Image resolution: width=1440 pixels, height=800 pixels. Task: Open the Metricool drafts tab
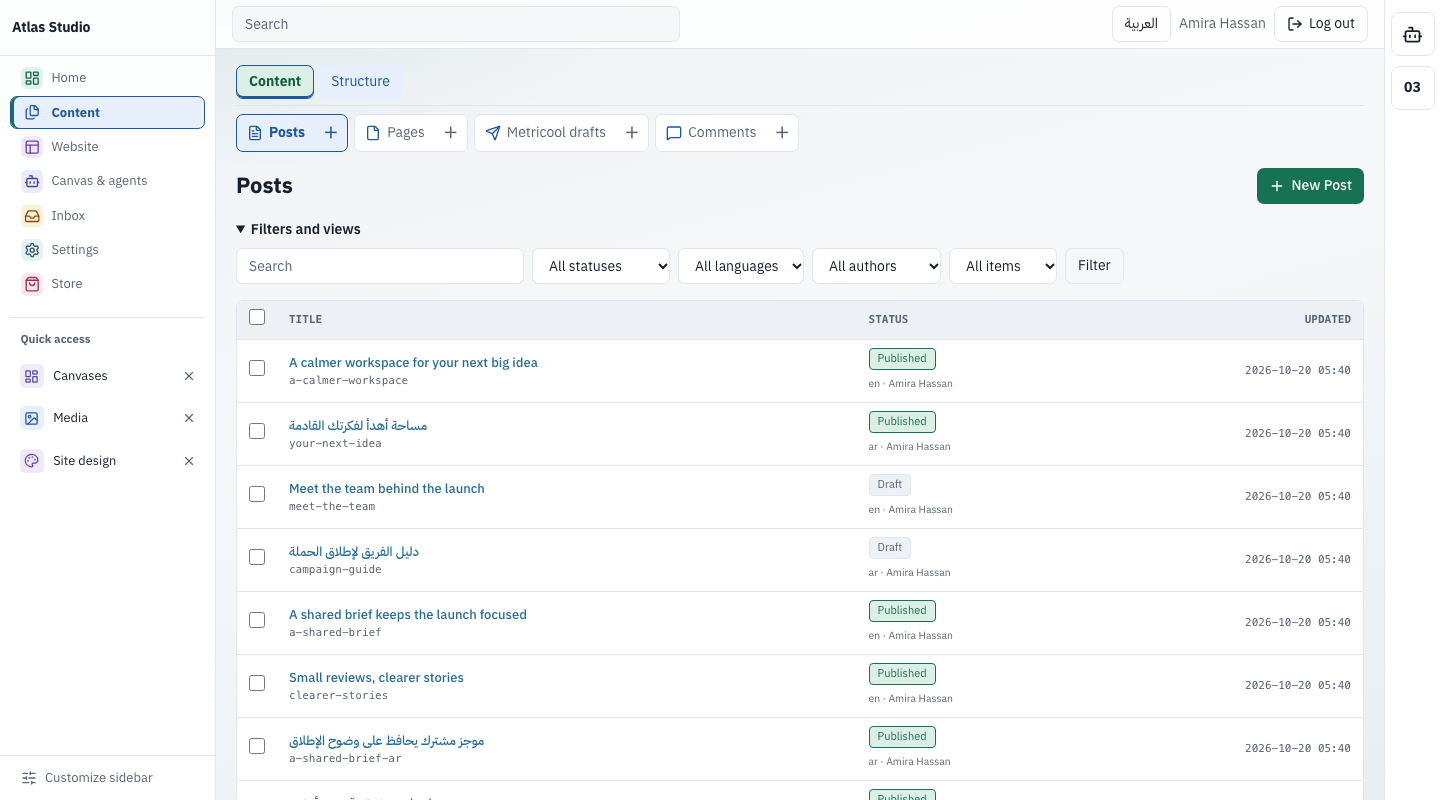click(x=545, y=133)
